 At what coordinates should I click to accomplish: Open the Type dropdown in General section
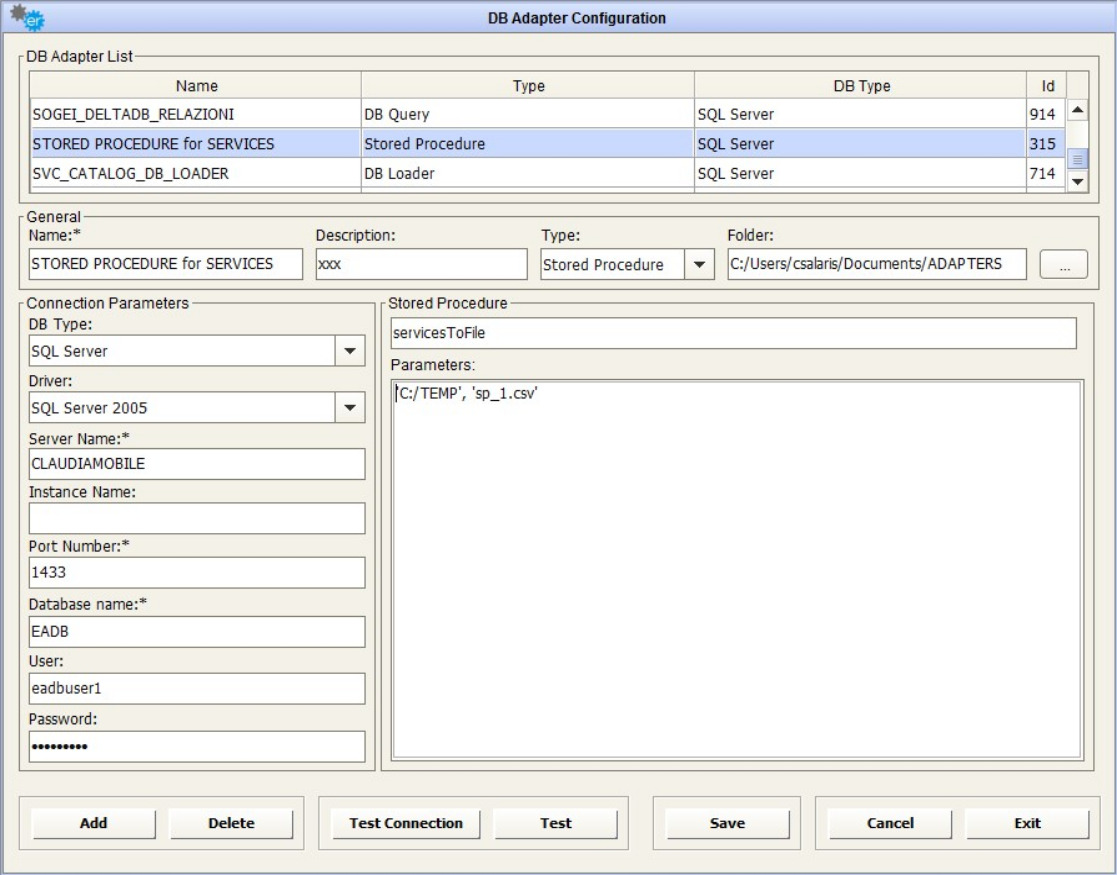[698, 265]
